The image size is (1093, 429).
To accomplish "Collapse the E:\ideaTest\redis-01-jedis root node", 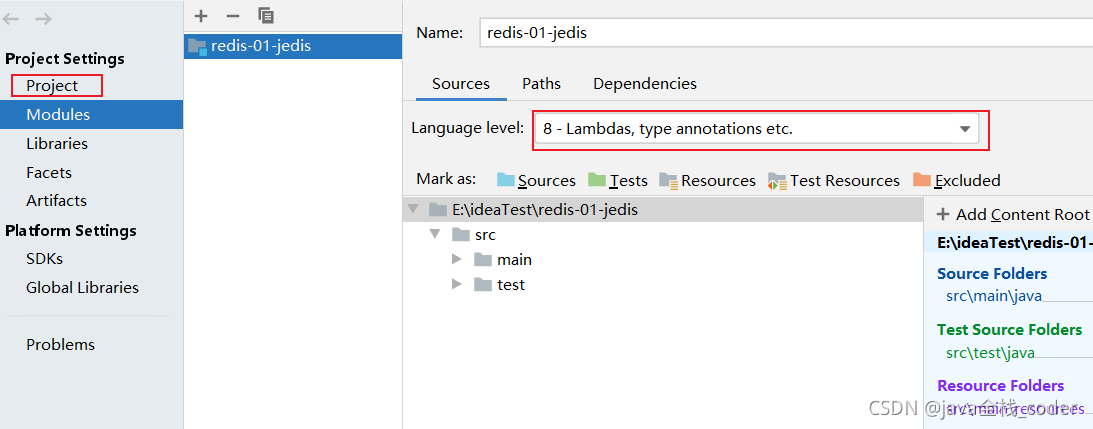I will pos(413,209).
